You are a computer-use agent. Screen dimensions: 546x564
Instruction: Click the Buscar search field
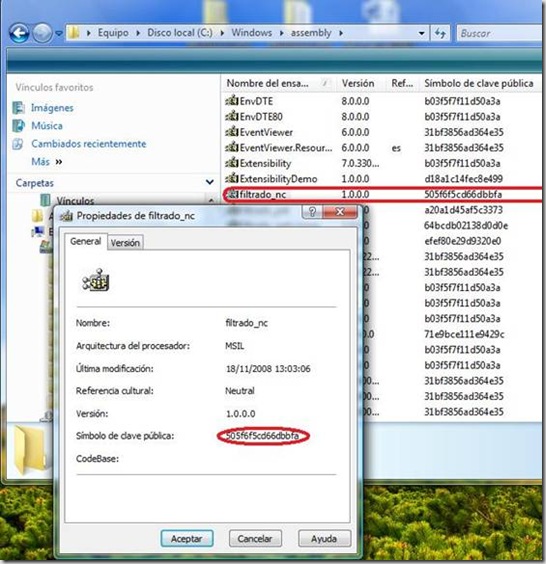coord(499,33)
